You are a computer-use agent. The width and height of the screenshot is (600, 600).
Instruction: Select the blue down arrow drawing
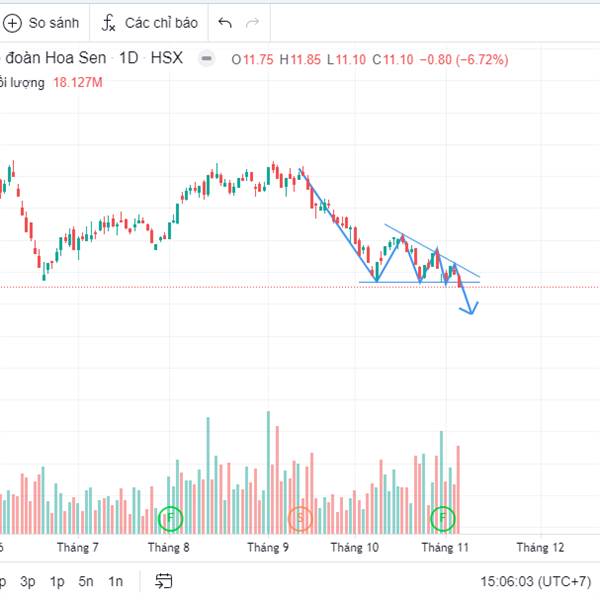click(469, 305)
